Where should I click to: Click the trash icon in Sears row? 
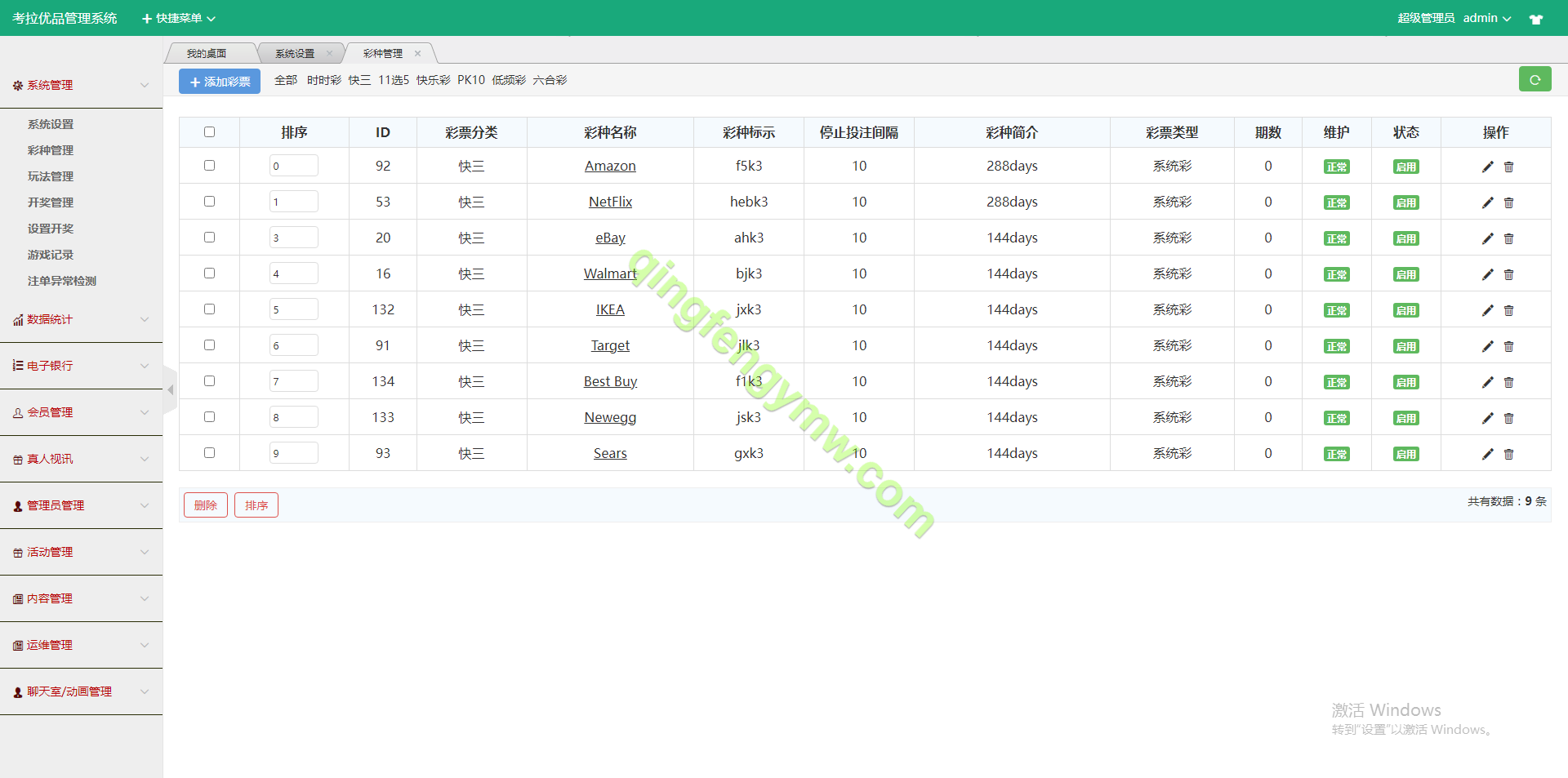[x=1508, y=454]
